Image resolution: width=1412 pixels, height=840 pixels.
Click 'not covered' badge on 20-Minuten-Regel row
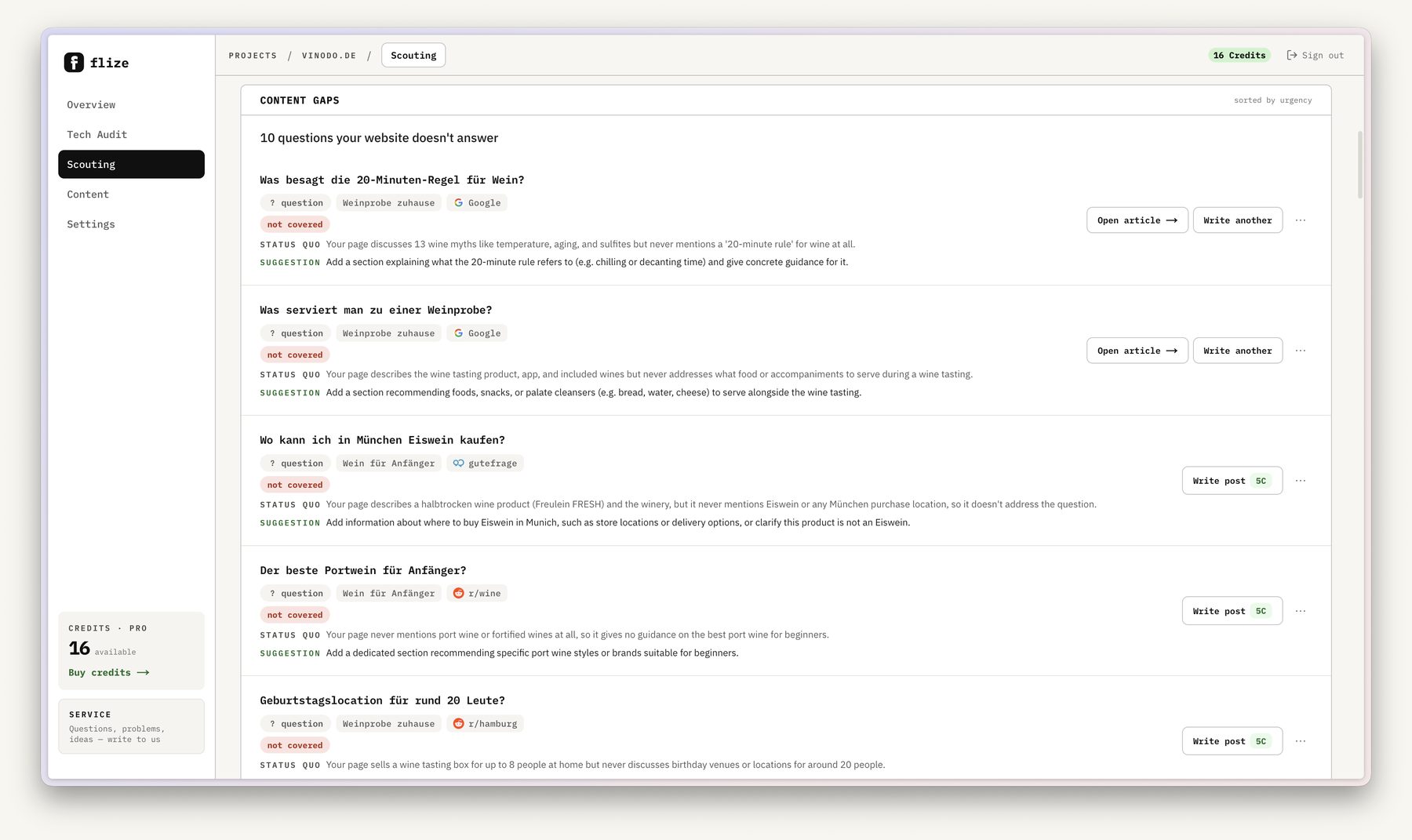tap(295, 224)
